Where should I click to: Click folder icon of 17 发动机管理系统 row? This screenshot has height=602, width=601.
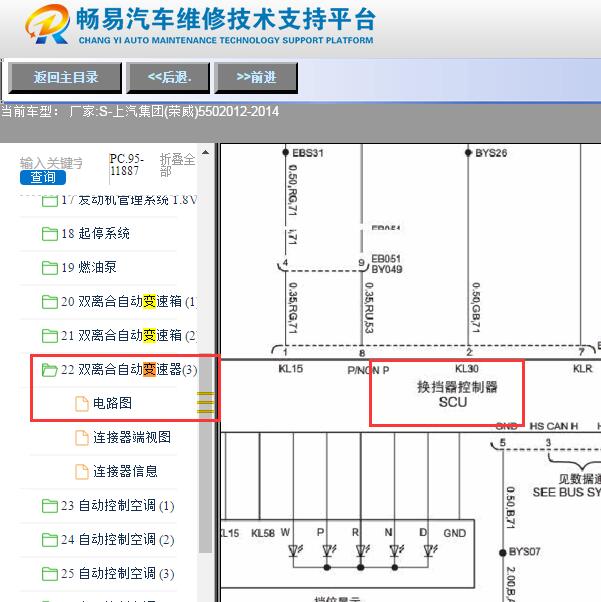pyautogui.click(x=50, y=201)
